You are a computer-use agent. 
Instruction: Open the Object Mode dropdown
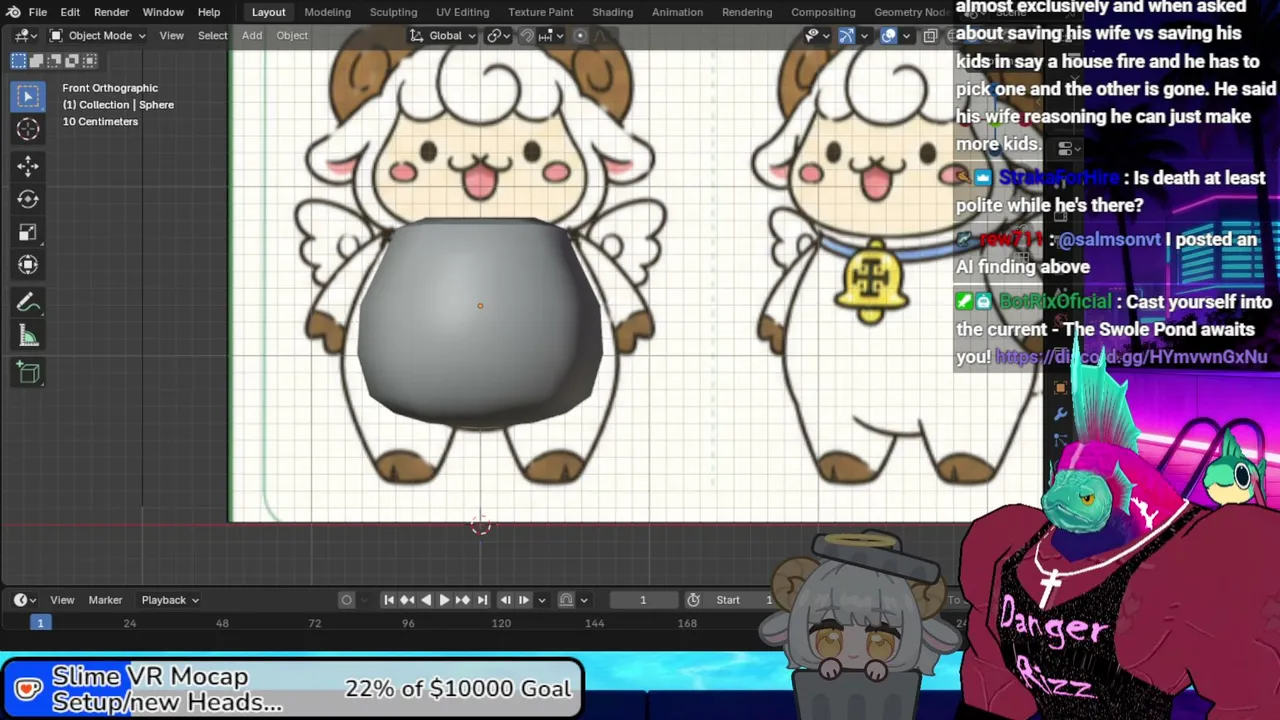(97, 36)
